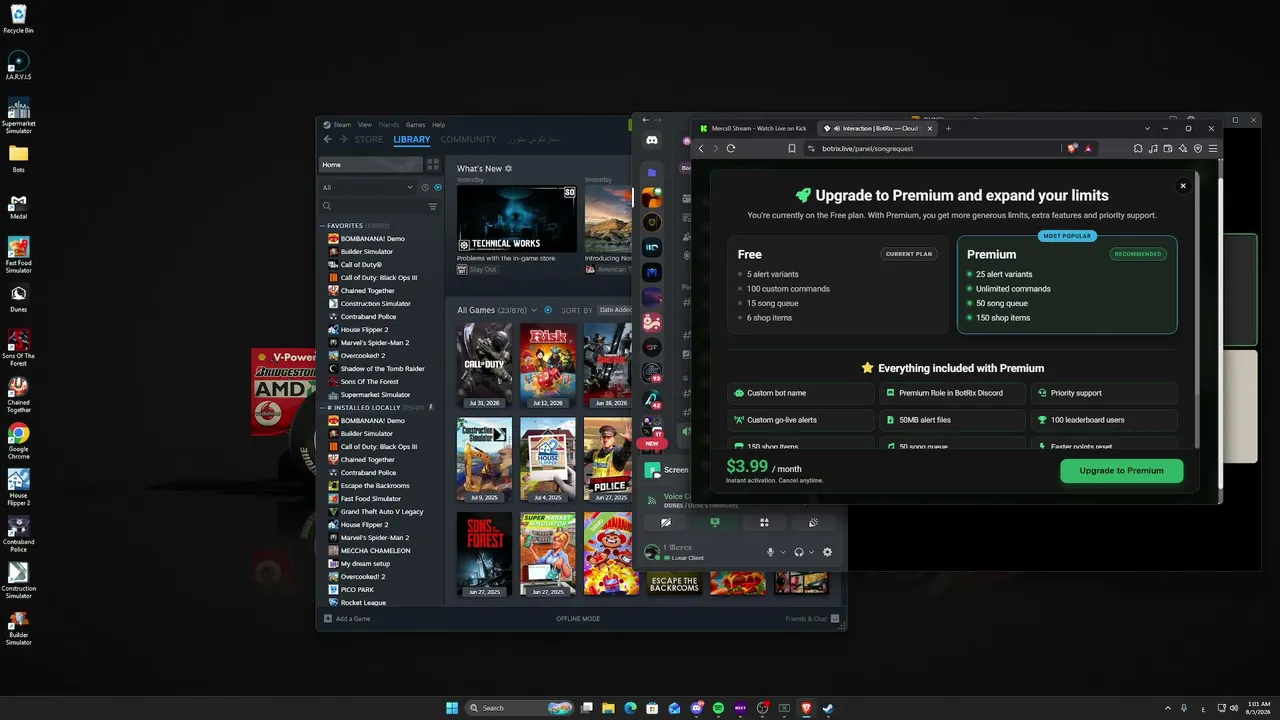The height and width of the screenshot is (720, 1280).
Task: Open Discord direct messages home icon
Action: tap(652, 141)
